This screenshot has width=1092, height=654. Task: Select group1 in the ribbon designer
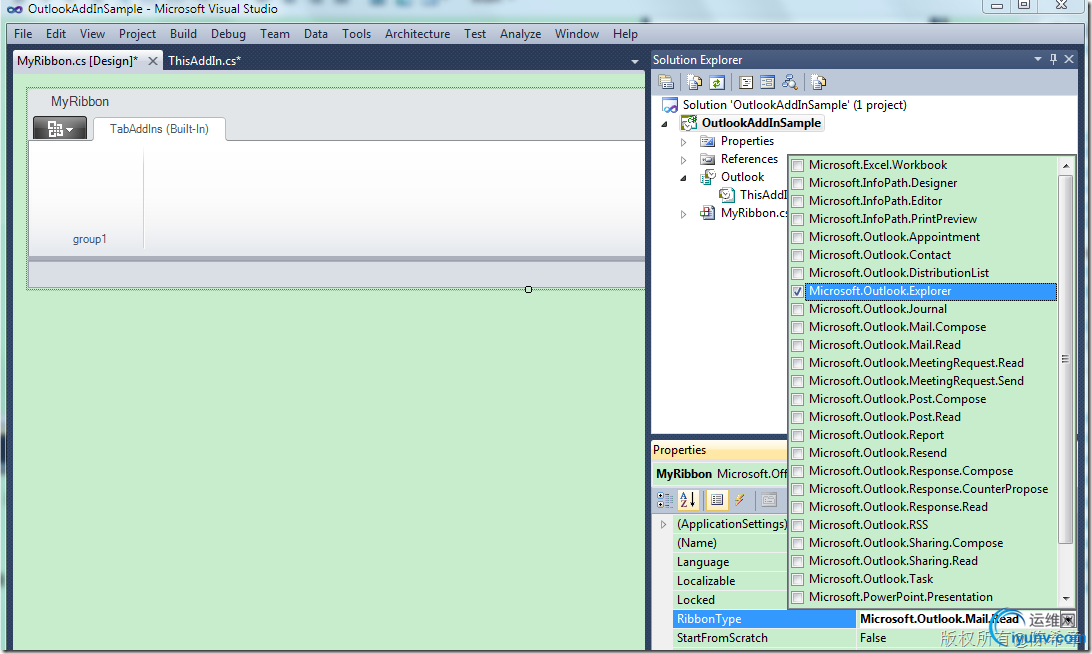(x=89, y=239)
